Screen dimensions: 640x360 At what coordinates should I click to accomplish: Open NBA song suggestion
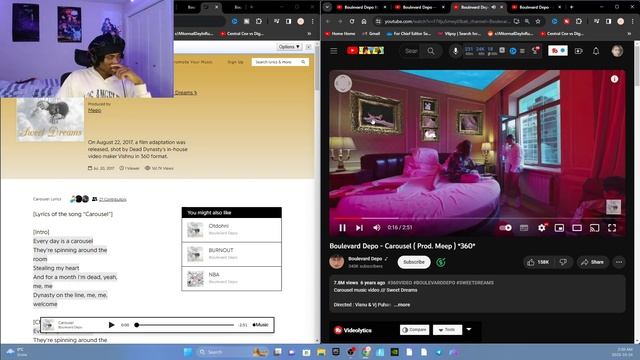[231, 278]
